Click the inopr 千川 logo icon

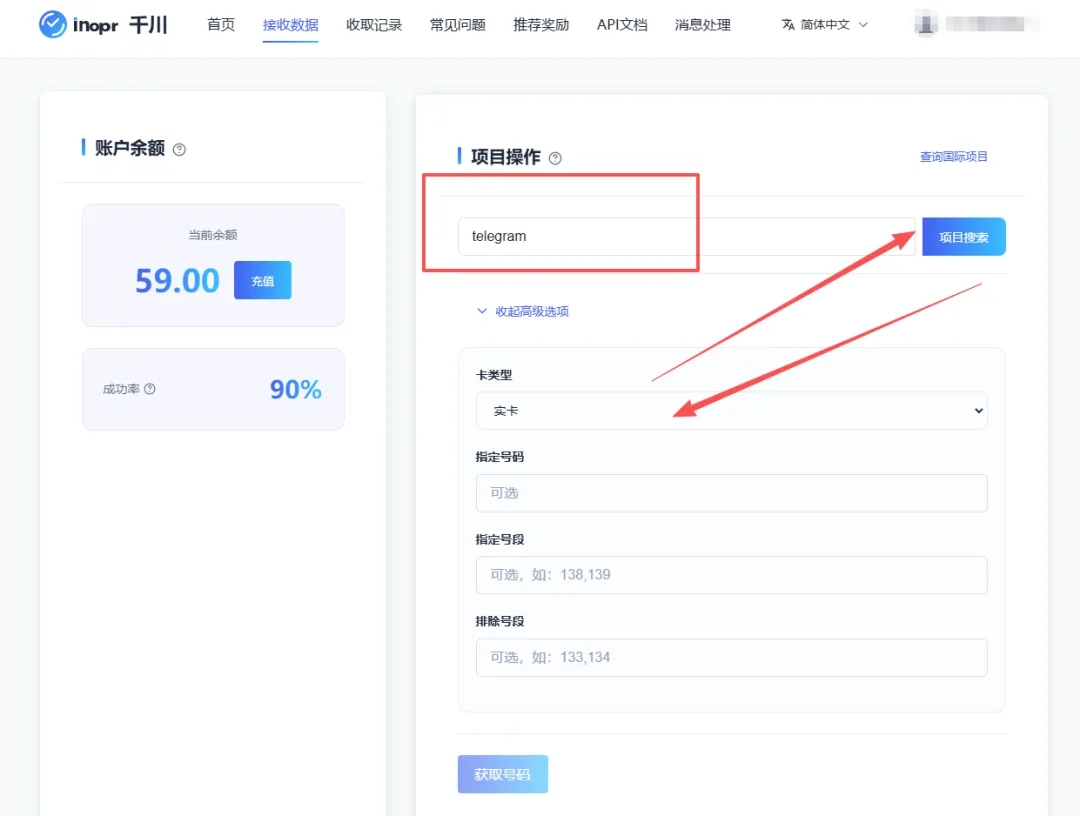[x=52, y=25]
